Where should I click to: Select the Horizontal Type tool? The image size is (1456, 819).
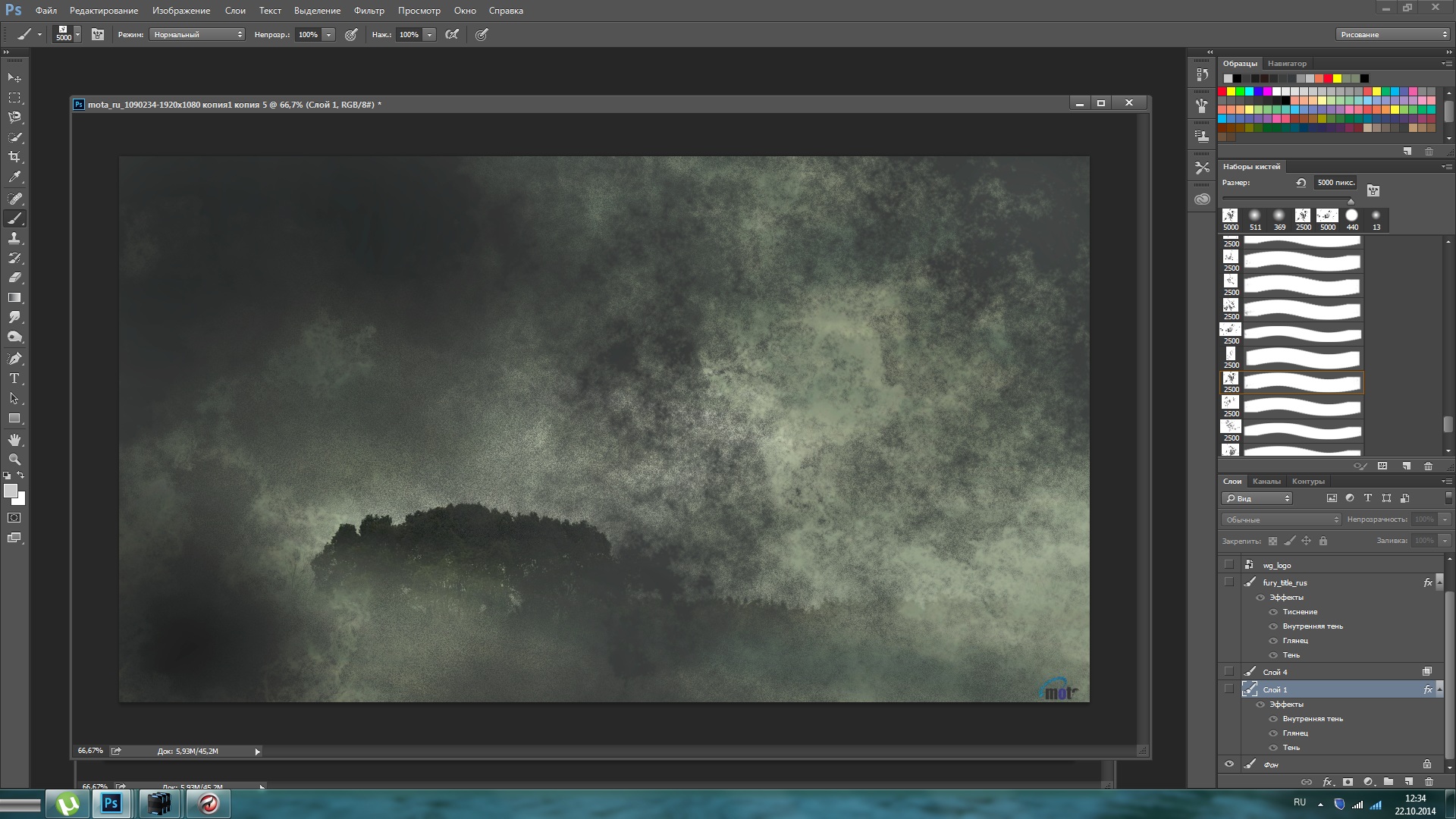pos(14,378)
